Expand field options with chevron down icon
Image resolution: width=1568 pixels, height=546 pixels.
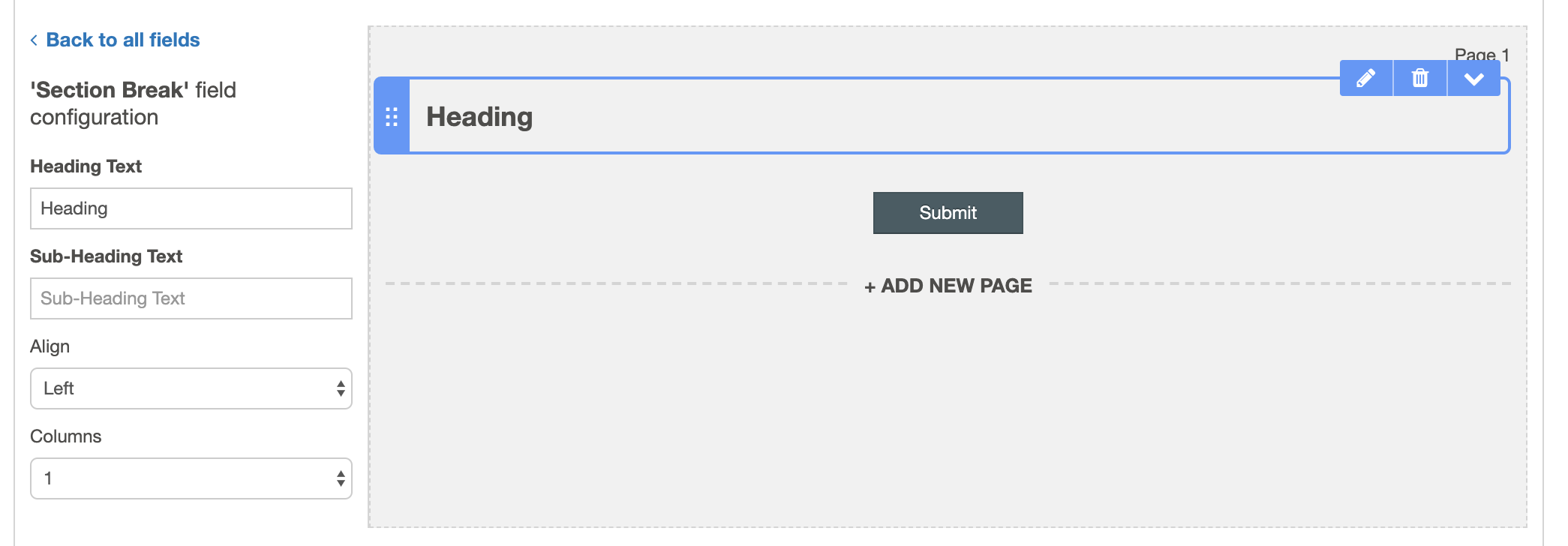click(1474, 78)
